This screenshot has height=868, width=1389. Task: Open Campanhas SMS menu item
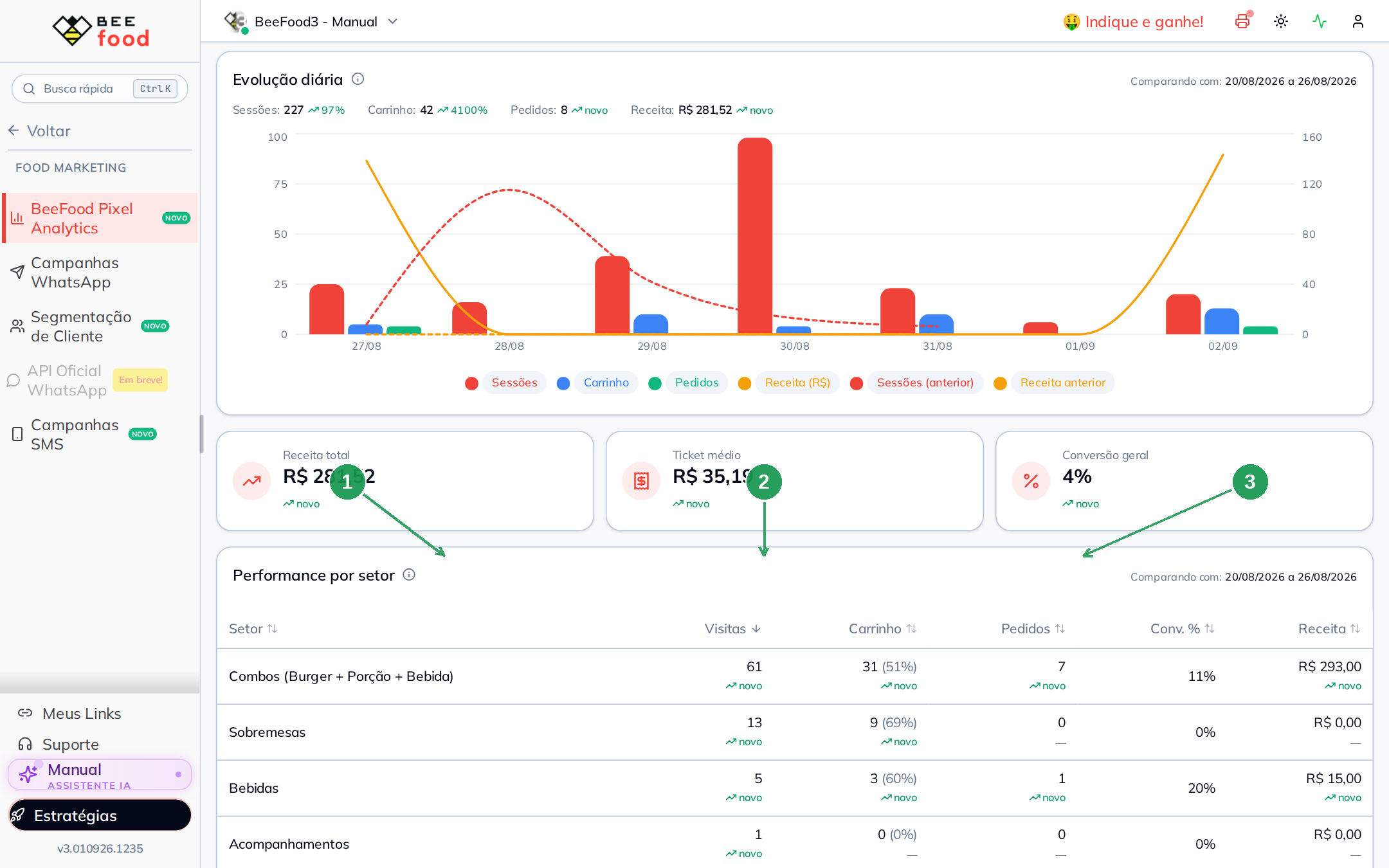coord(100,435)
